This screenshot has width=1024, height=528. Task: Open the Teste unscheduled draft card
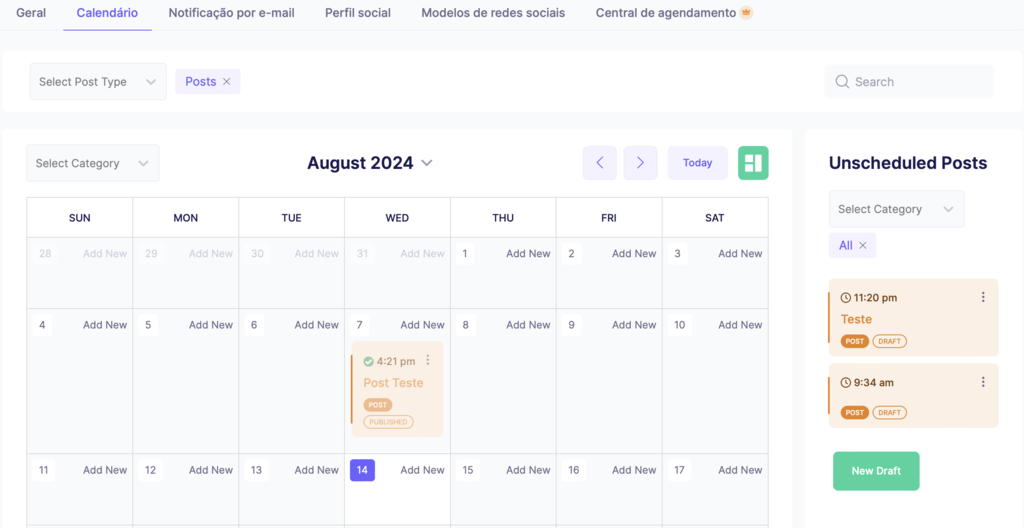pyautogui.click(x=913, y=318)
